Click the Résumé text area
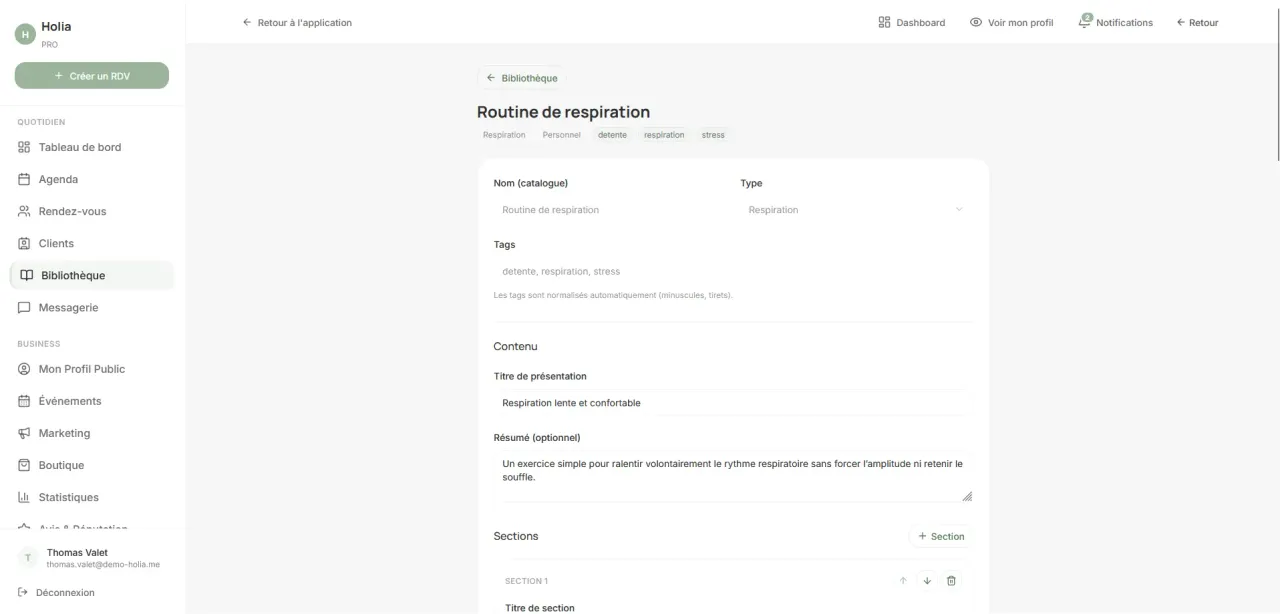 click(x=733, y=477)
